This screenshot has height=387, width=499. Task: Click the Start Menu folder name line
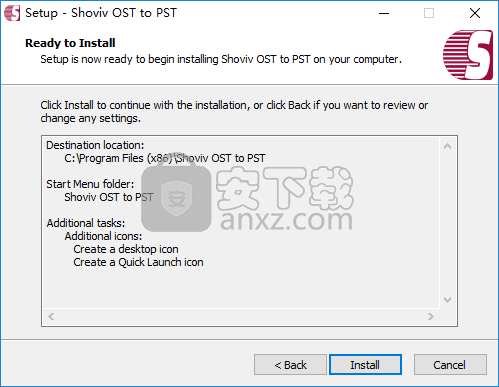(109, 197)
